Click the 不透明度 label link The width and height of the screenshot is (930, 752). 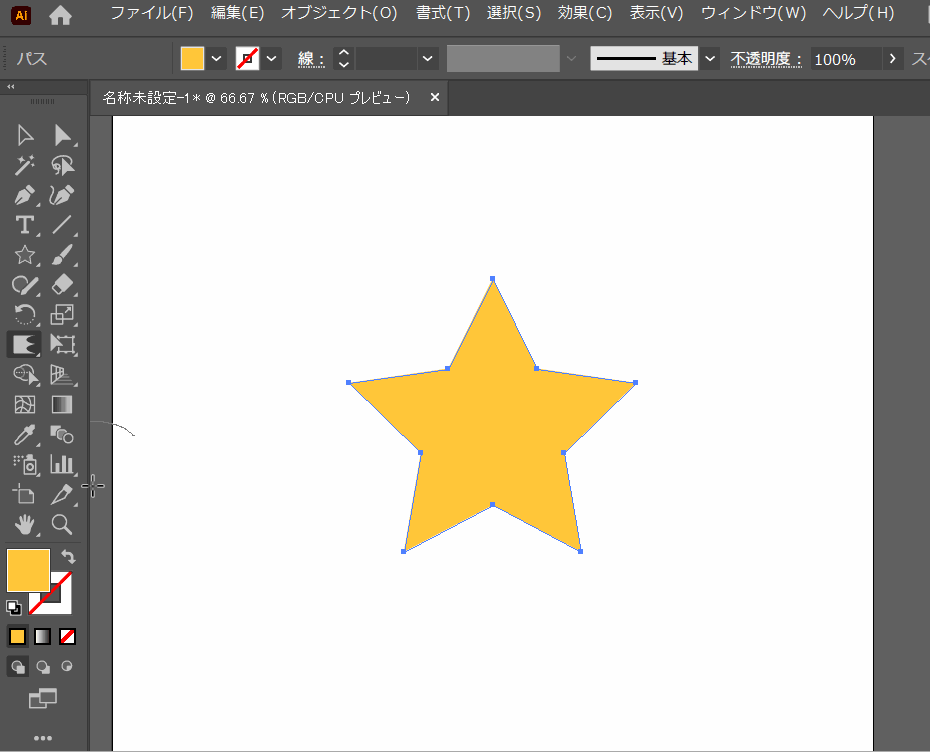coord(766,59)
